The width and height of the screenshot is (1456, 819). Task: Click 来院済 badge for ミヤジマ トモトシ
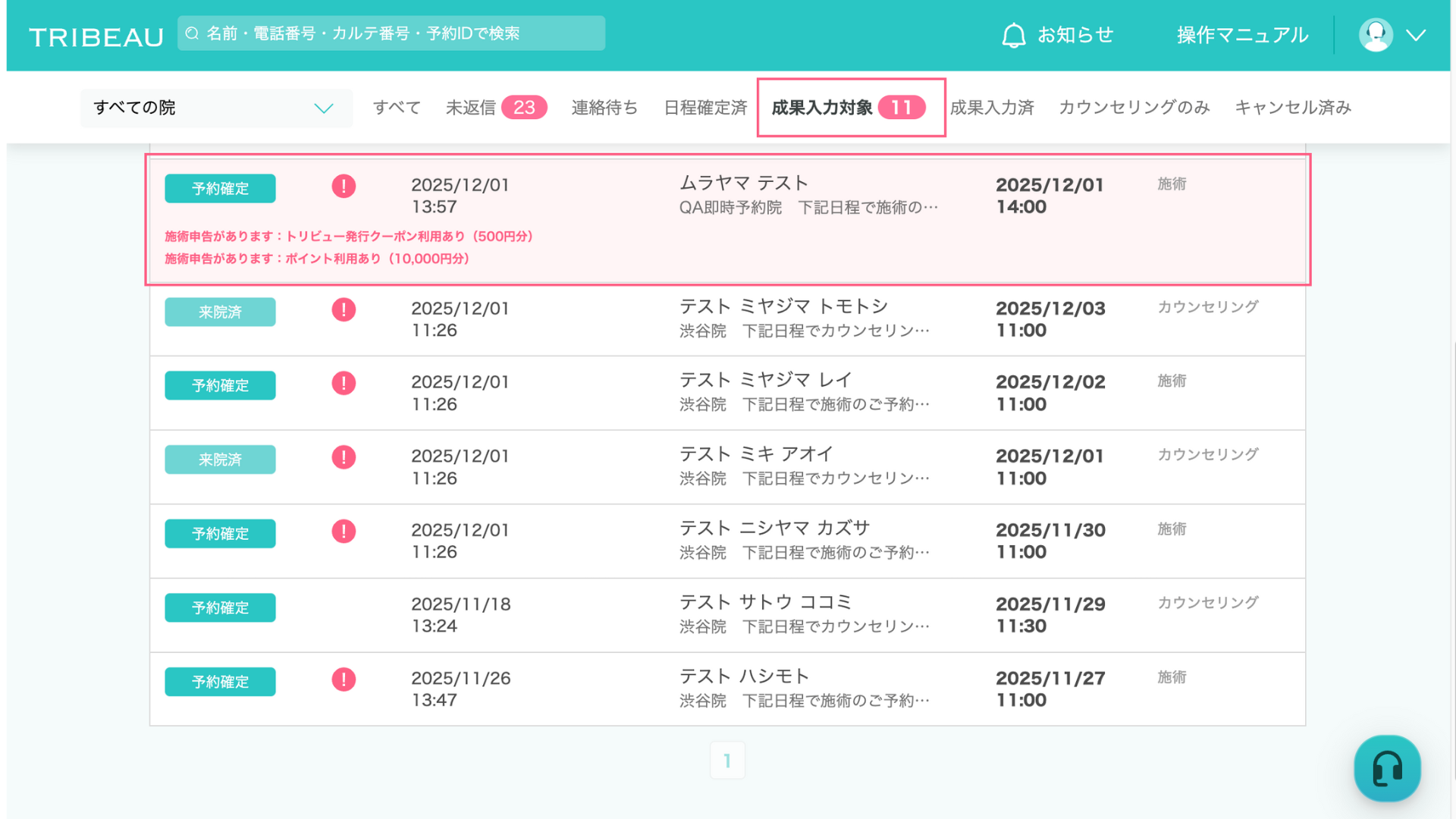point(220,312)
